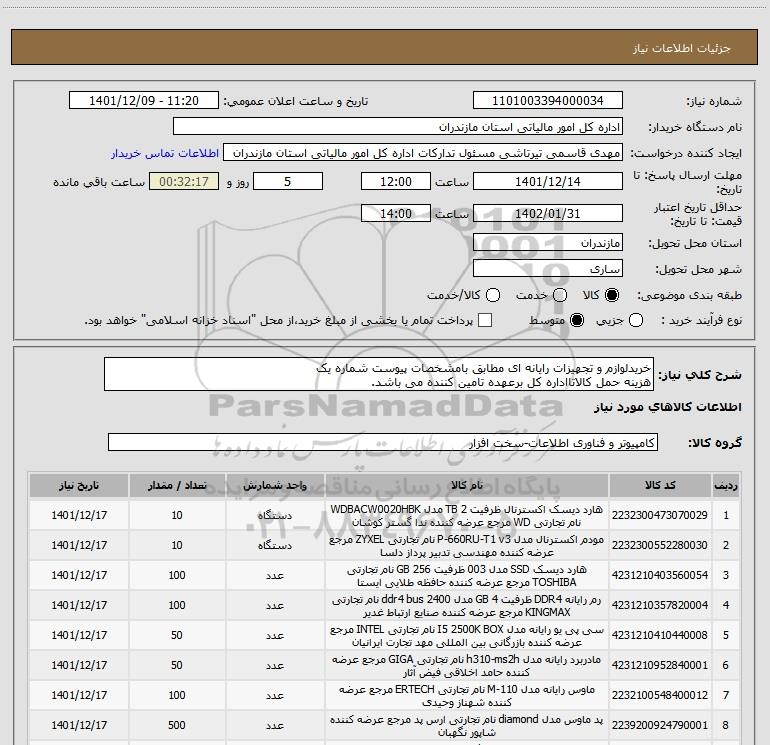Image resolution: width=770 pixels, height=745 pixels.
Task: Choose the متوسط purchase type radio
Action: [577, 321]
